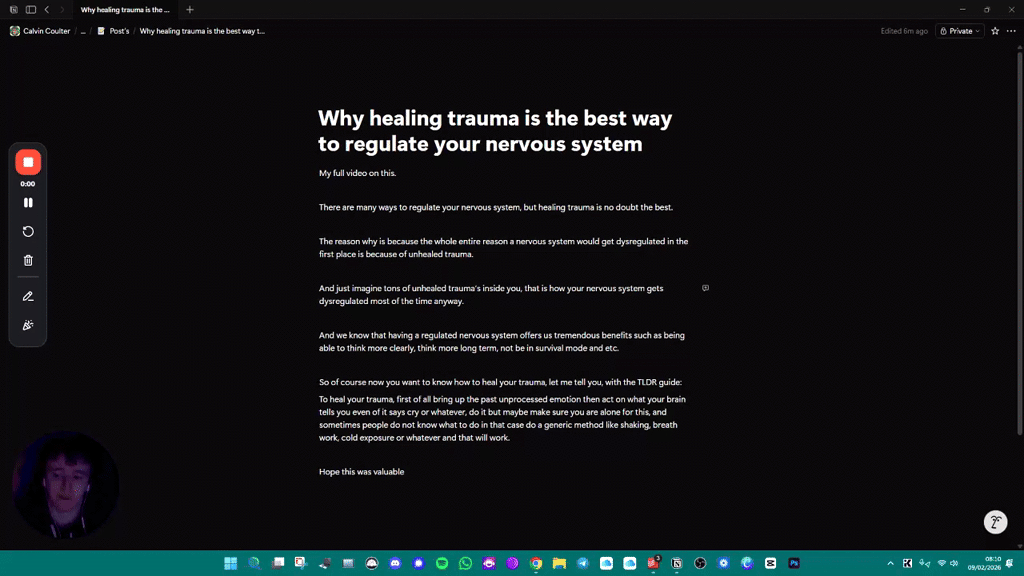
Task: Delete the current recording via the trash icon
Action: click(28, 259)
